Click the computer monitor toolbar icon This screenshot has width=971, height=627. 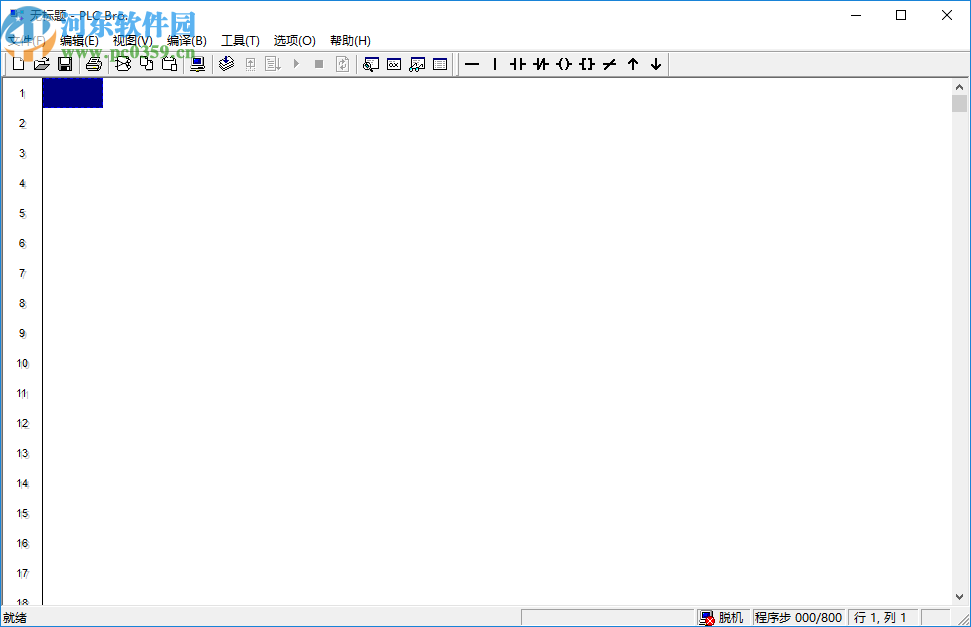pos(197,64)
